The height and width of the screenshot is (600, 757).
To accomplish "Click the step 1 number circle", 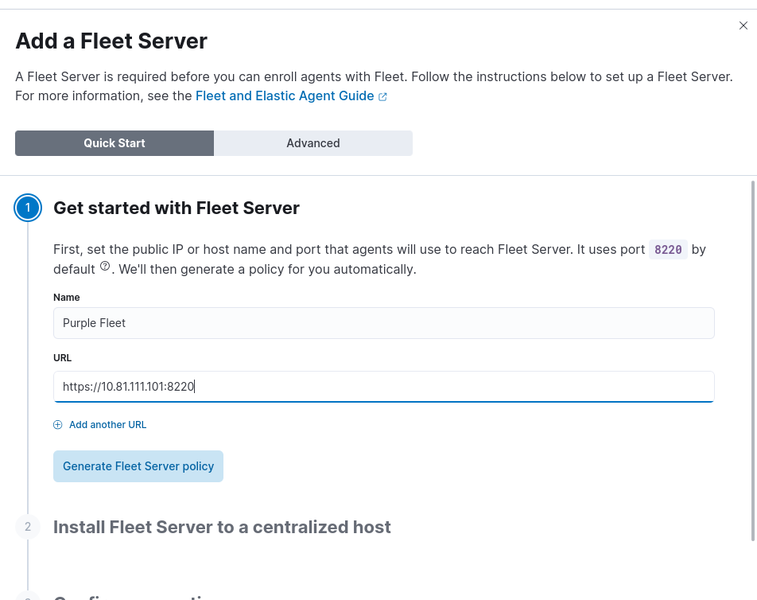I will (28, 208).
